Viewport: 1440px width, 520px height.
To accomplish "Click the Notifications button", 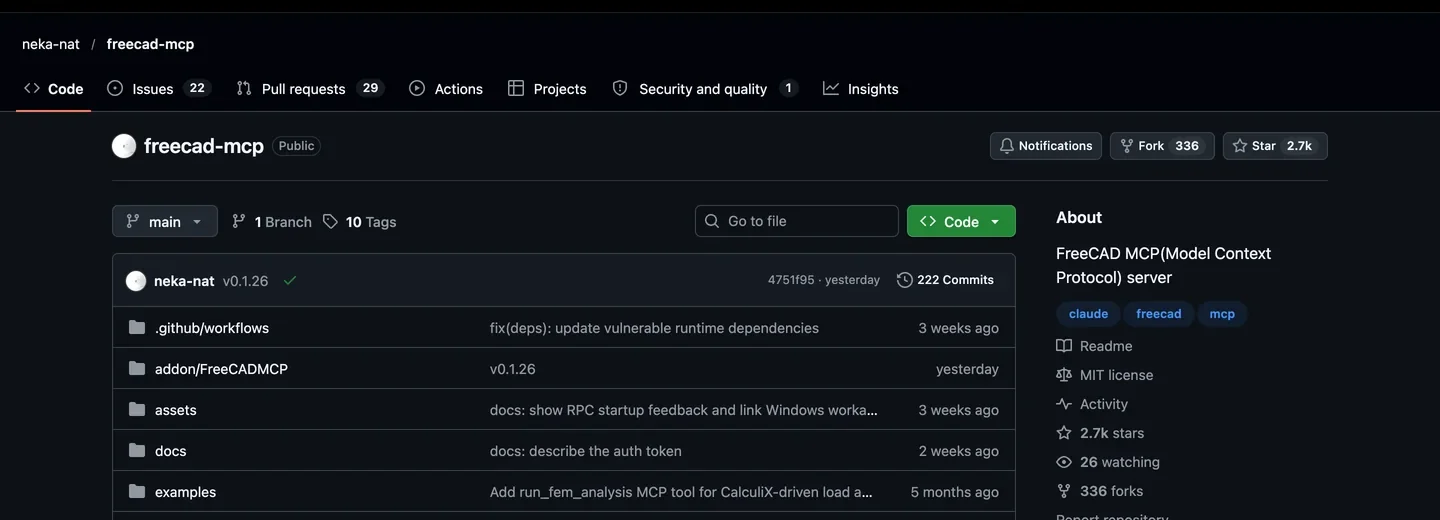I will point(1046,146).
